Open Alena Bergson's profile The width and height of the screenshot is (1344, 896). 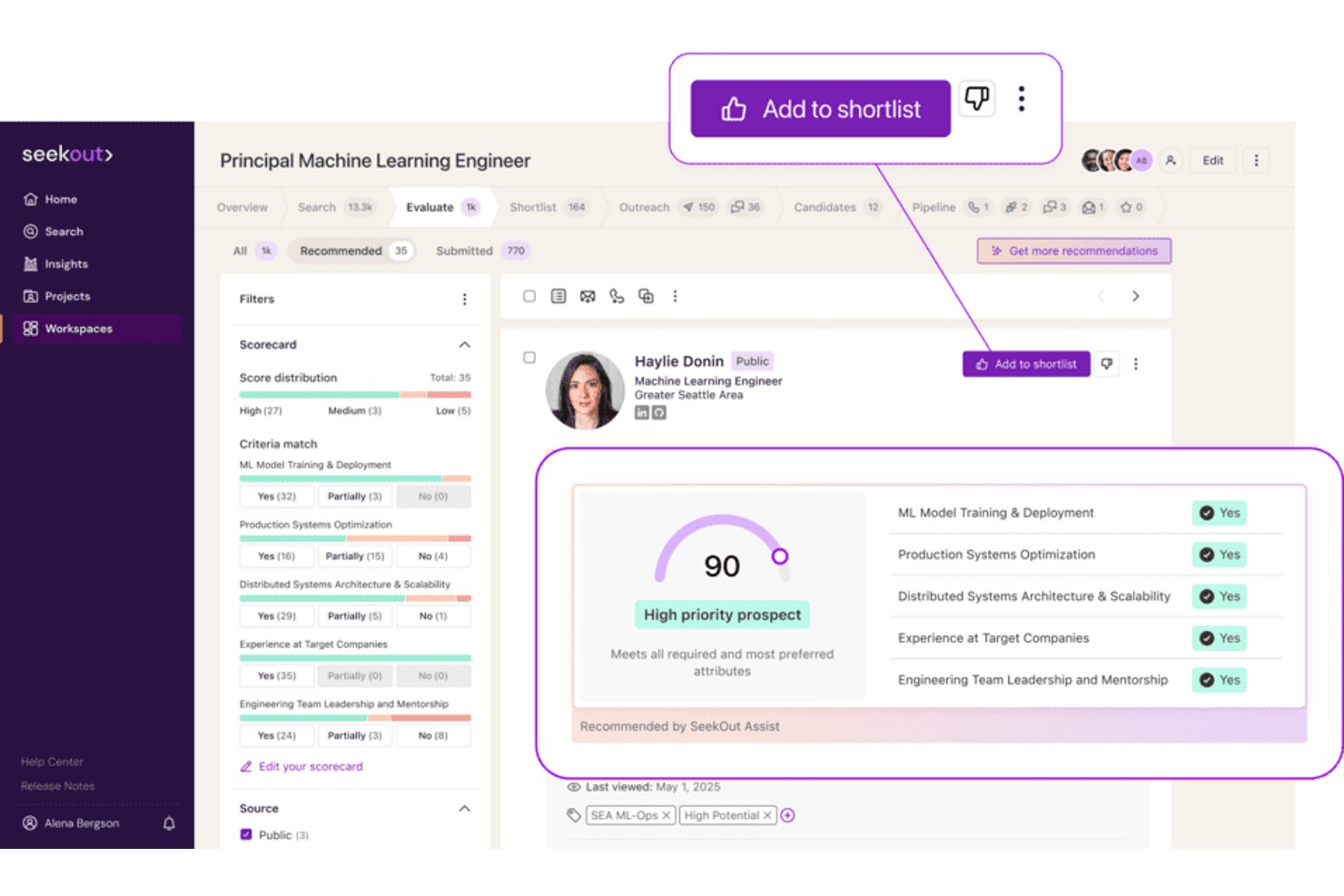click(71, 823)
